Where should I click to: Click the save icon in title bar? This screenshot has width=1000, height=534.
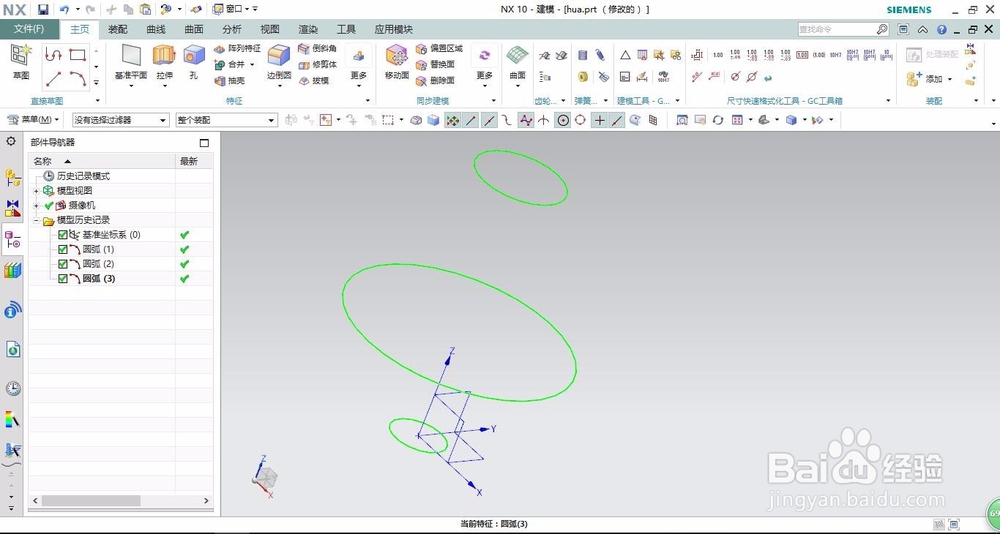click(x=43, y=10)
